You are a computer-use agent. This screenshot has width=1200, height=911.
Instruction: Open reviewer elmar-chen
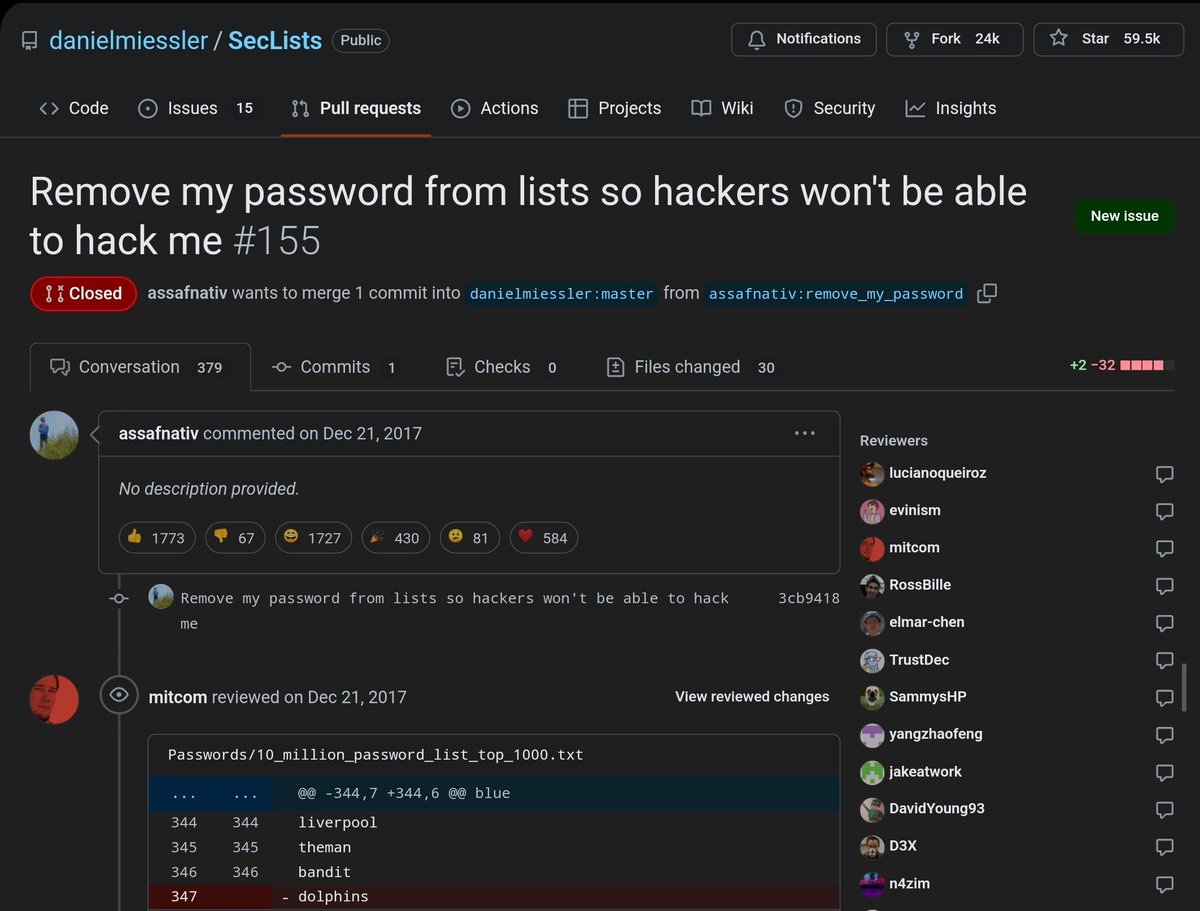click(x=929, y=622)
